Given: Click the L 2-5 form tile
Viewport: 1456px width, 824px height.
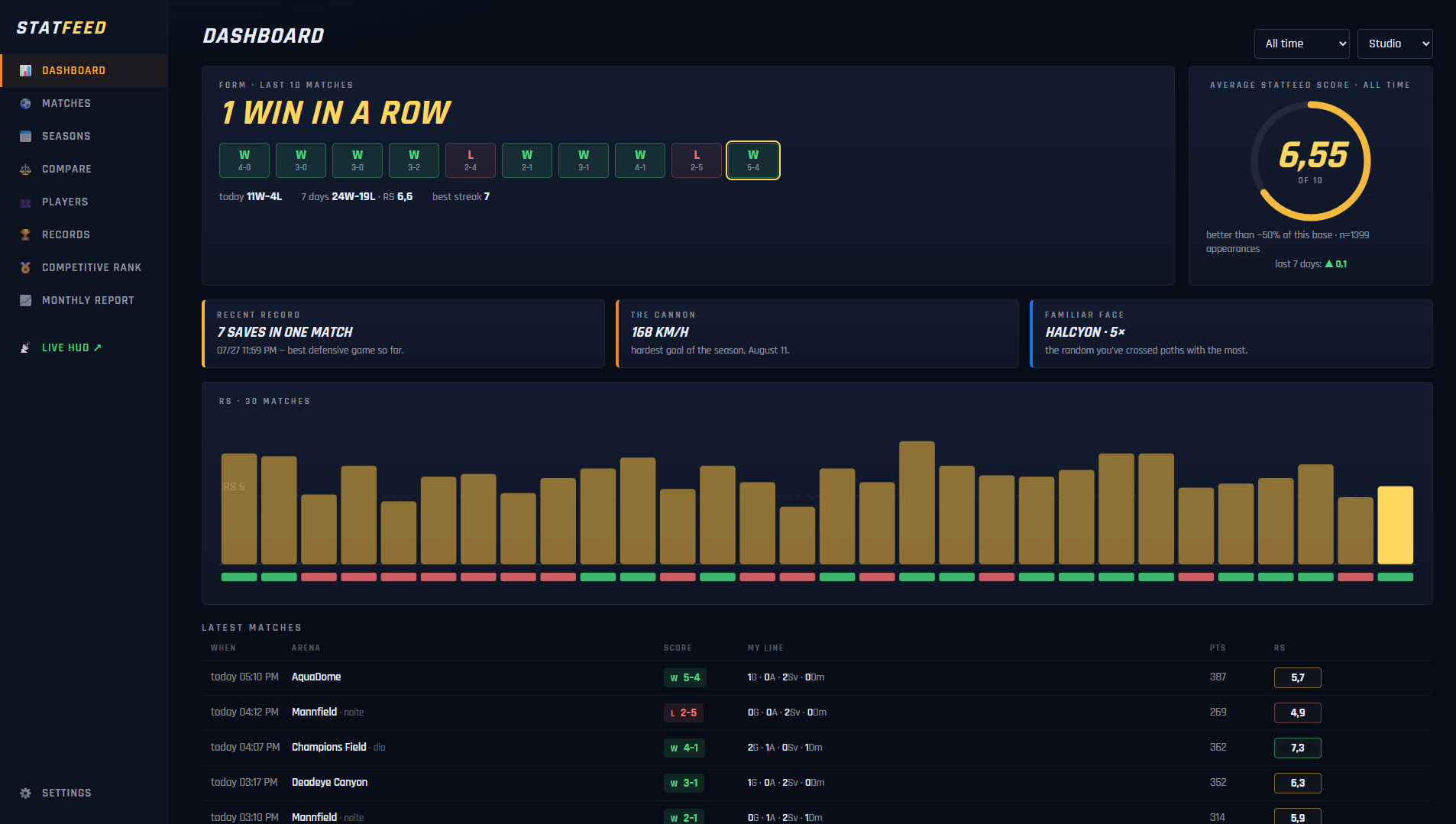Looking at the screenshot, I should (697, 160).
